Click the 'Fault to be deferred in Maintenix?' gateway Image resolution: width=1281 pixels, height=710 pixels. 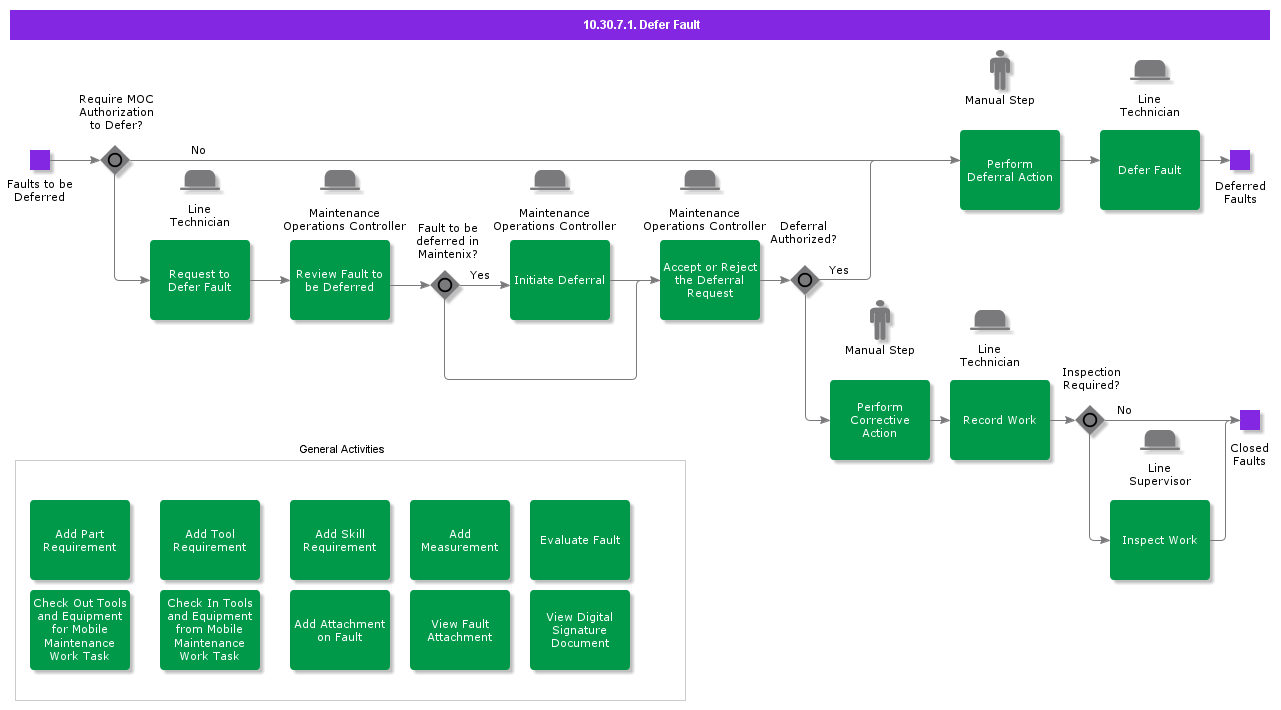[445, 285]
